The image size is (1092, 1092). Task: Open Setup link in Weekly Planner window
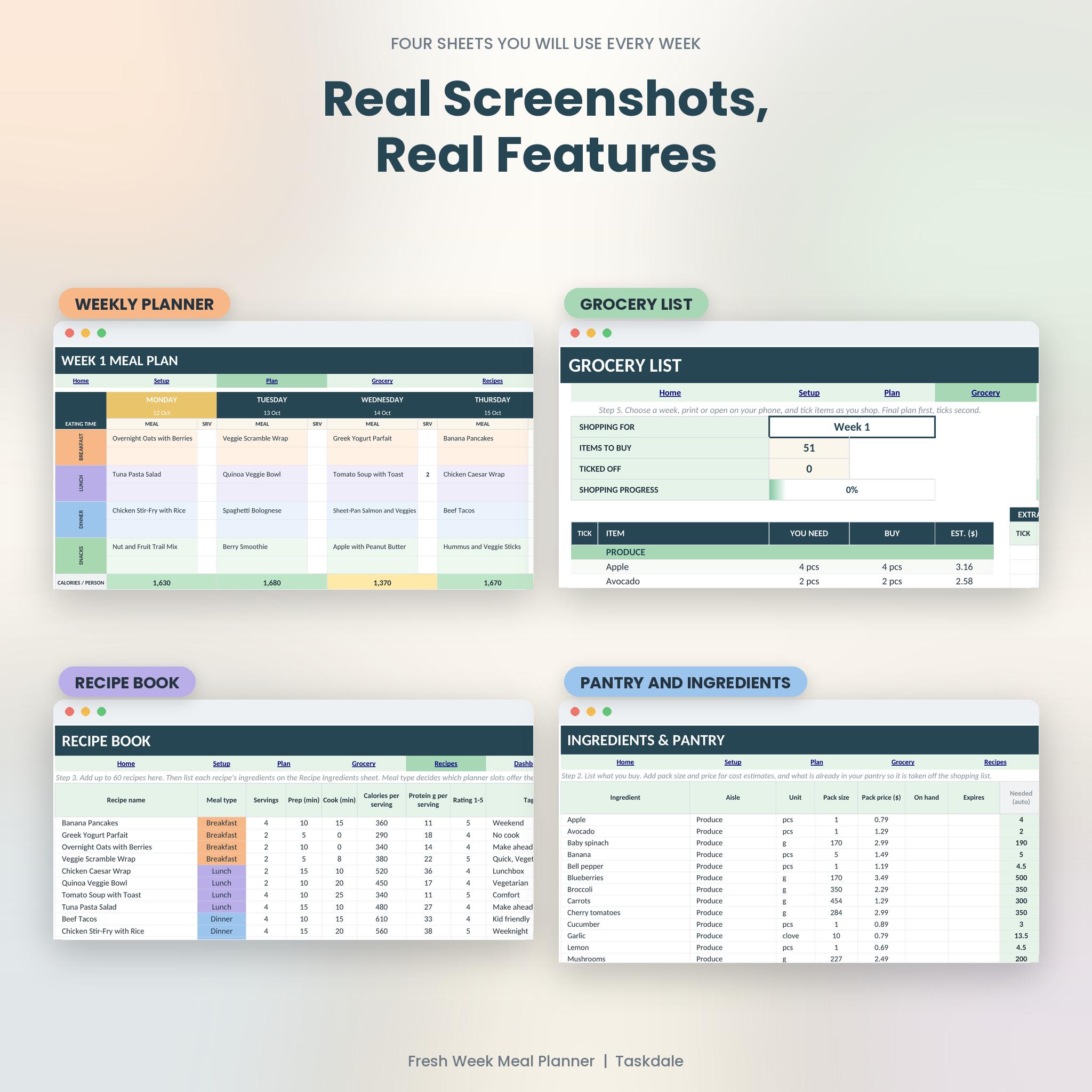coord(162,381)
